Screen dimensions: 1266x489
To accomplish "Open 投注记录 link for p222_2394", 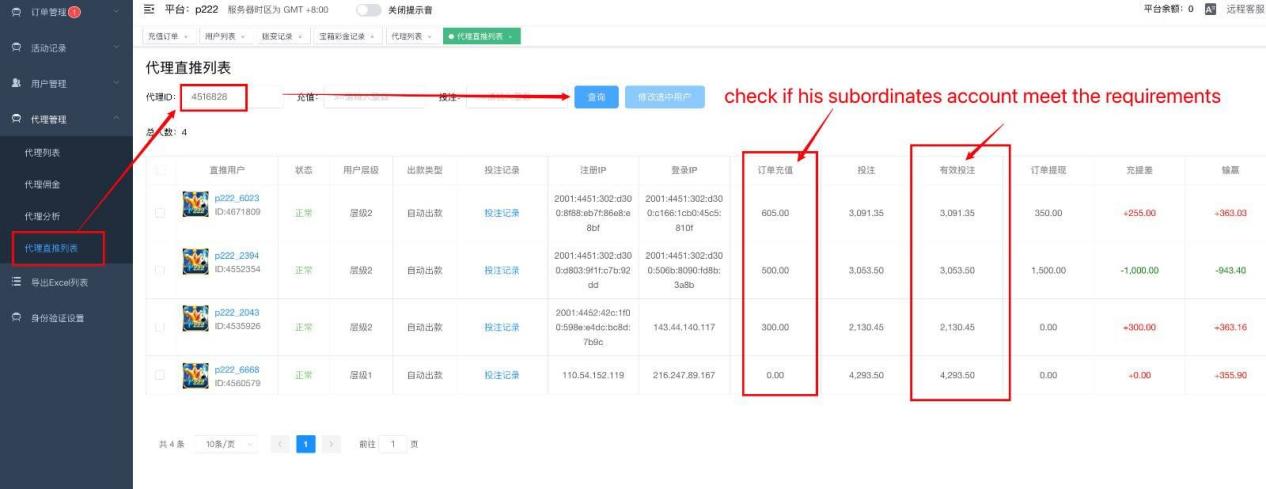I will [502, 270].
